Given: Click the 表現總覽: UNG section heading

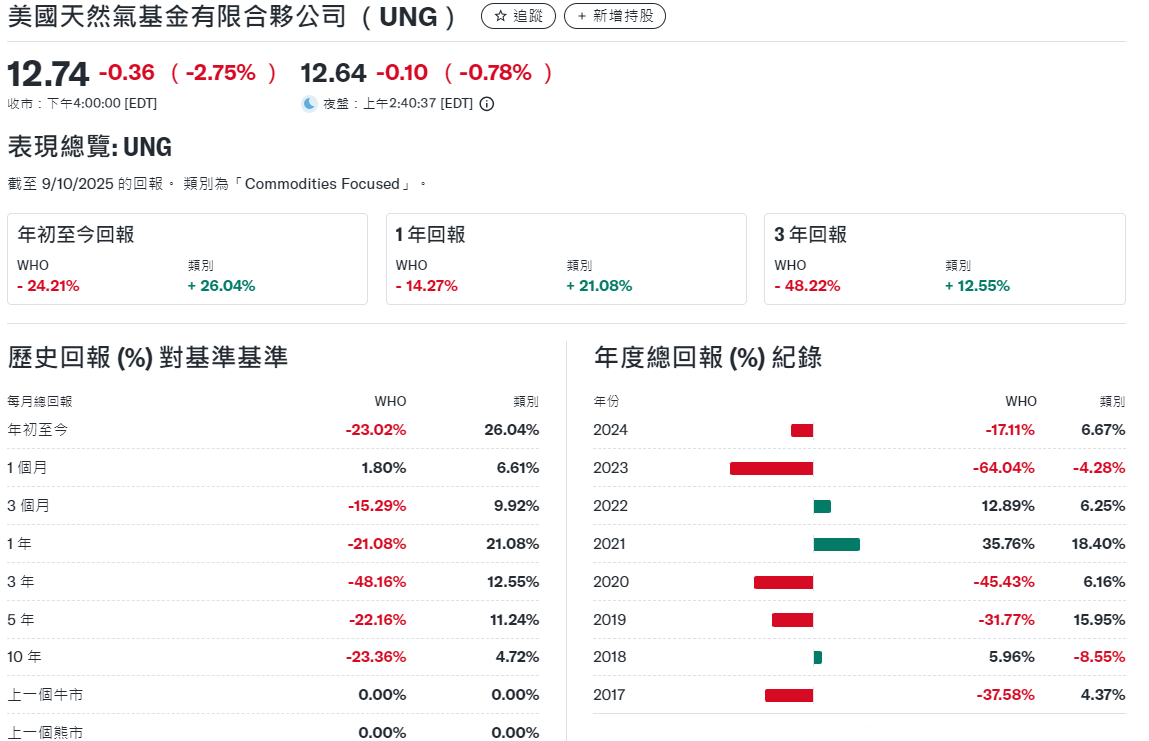Looking at the screenshot, I should pos(90,148).
